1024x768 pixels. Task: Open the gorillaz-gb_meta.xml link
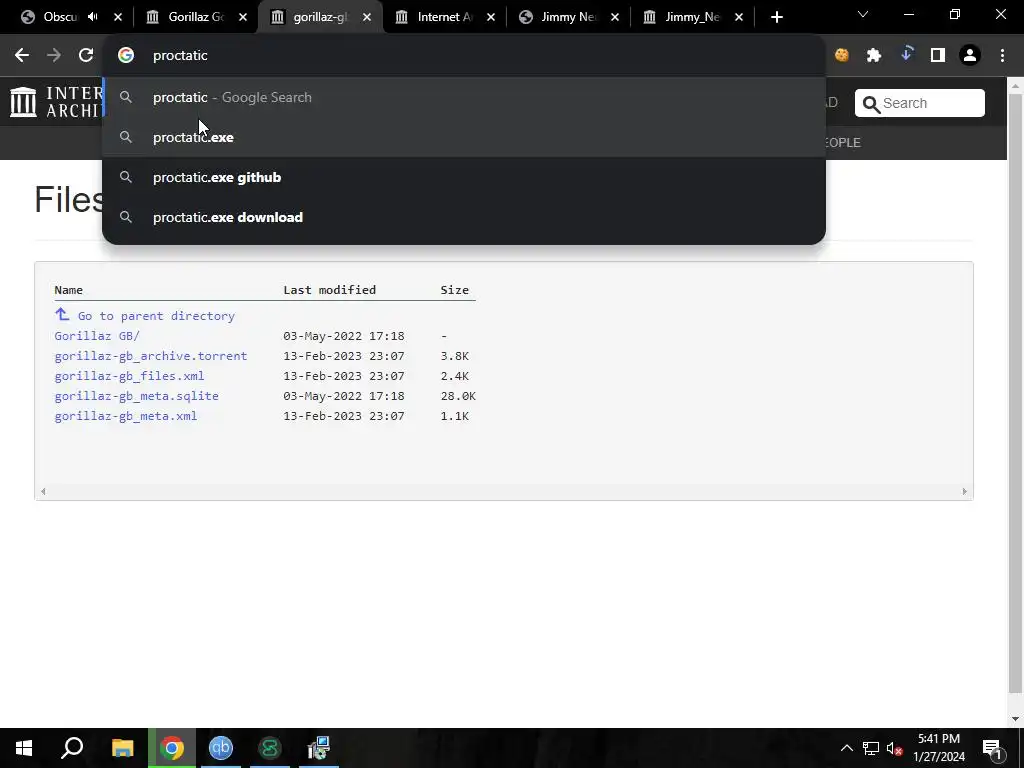click(125, 416)
